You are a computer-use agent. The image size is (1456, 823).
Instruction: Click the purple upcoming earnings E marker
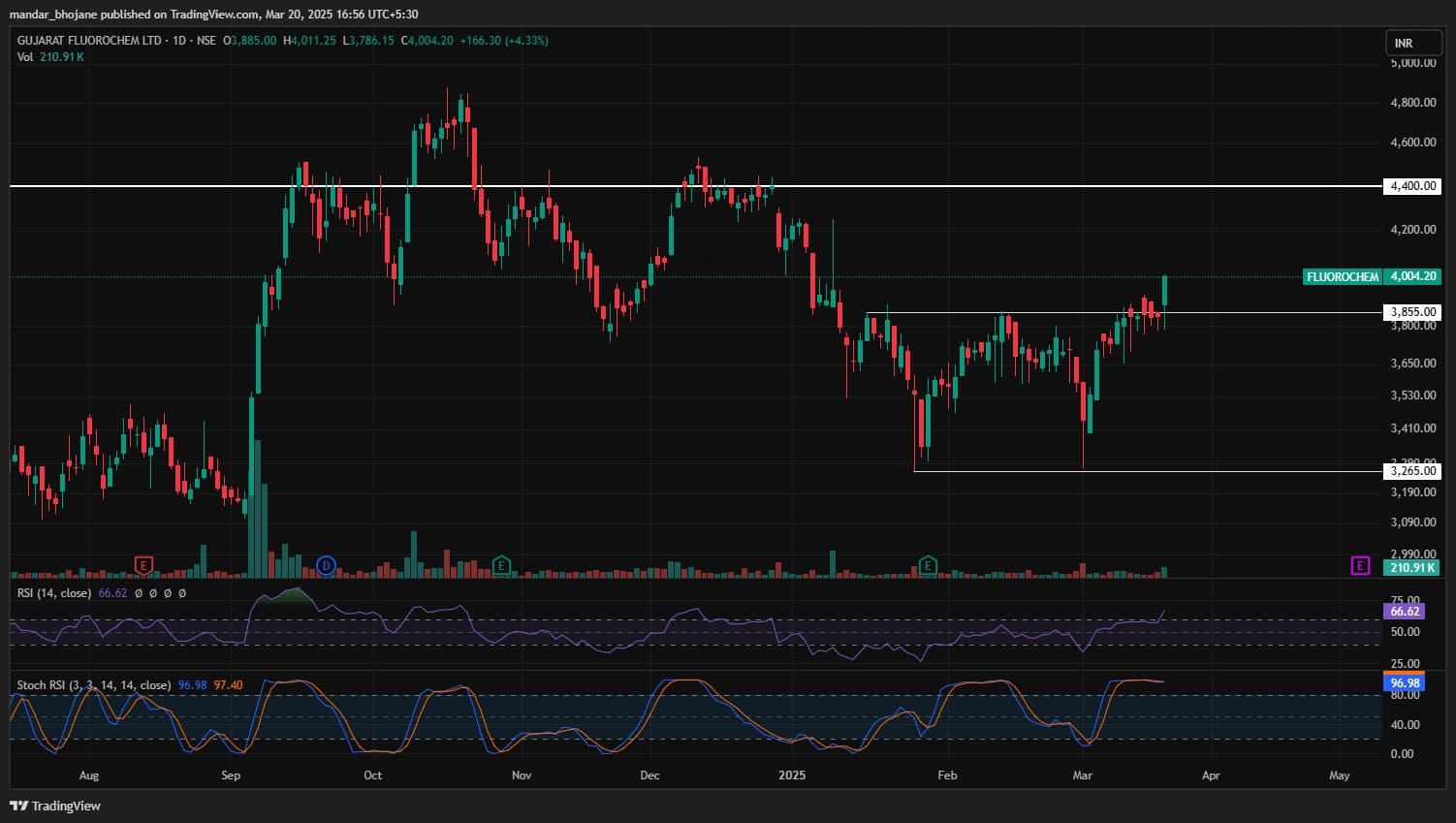click(1361, 565)
